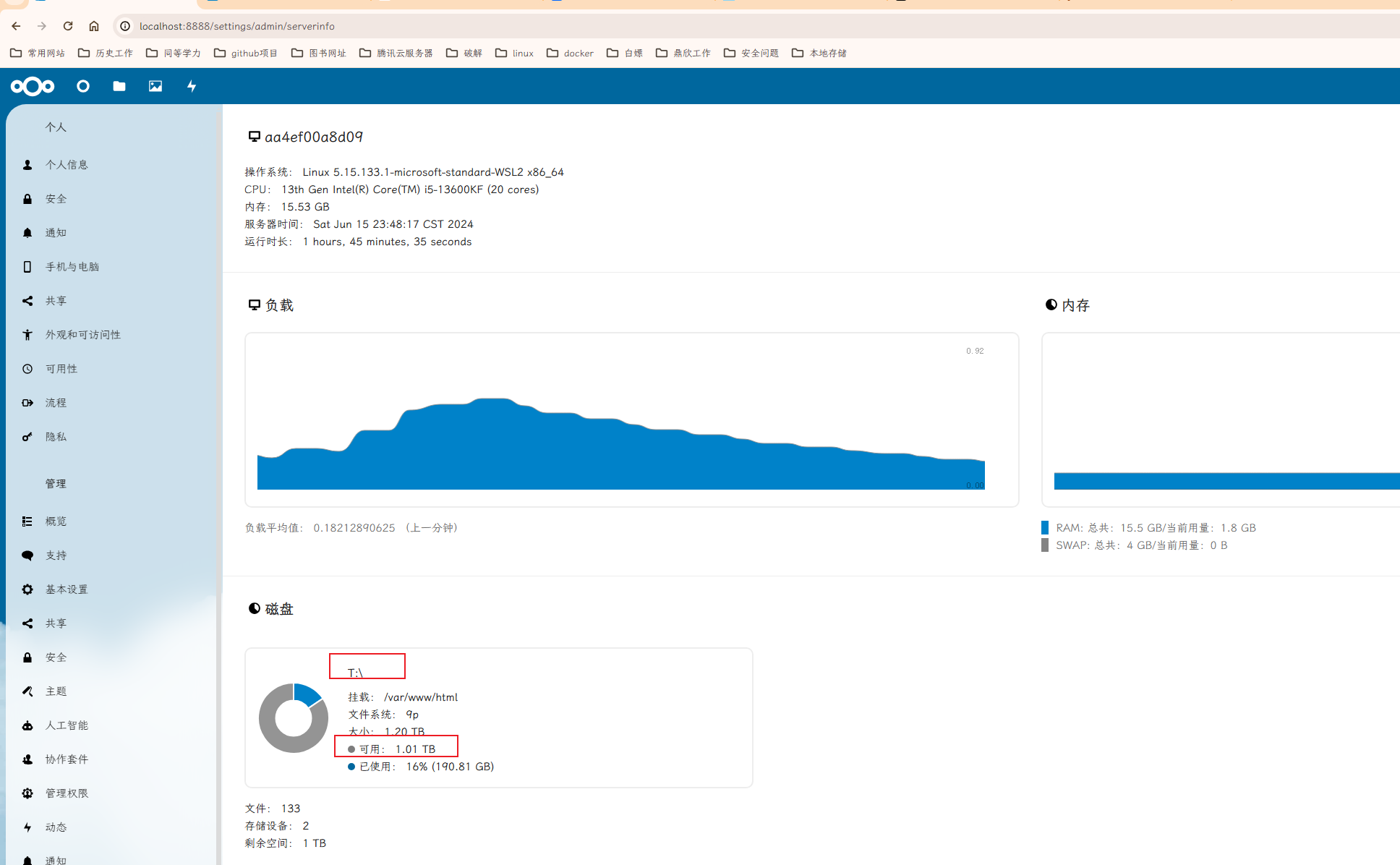Select 人工智能 settings

(66, 725)
